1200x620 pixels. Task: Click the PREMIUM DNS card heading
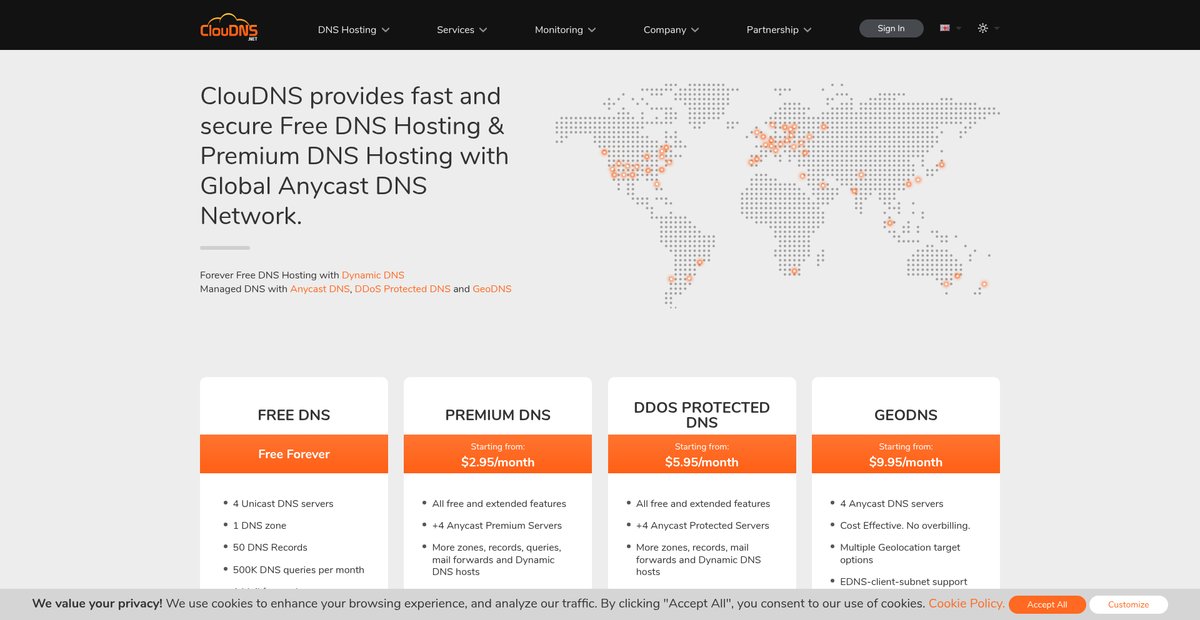tap(498, 415)
